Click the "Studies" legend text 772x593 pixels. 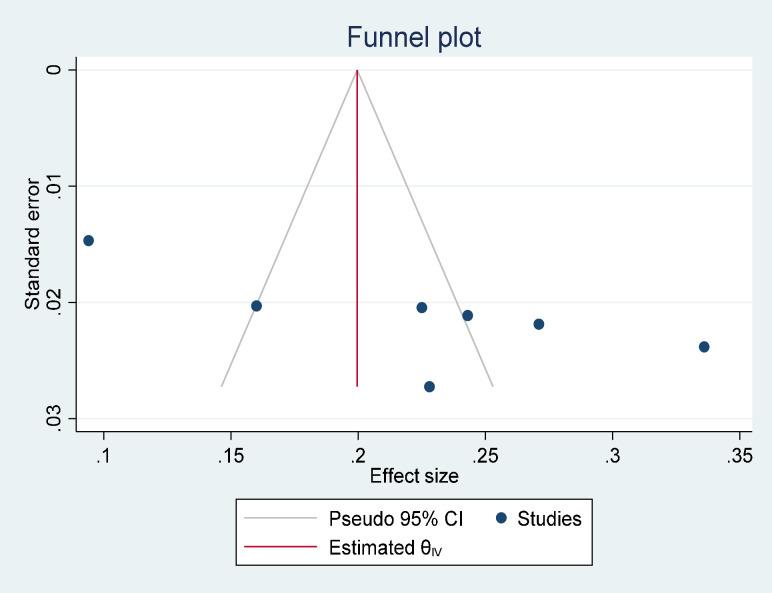click(549, 518)
